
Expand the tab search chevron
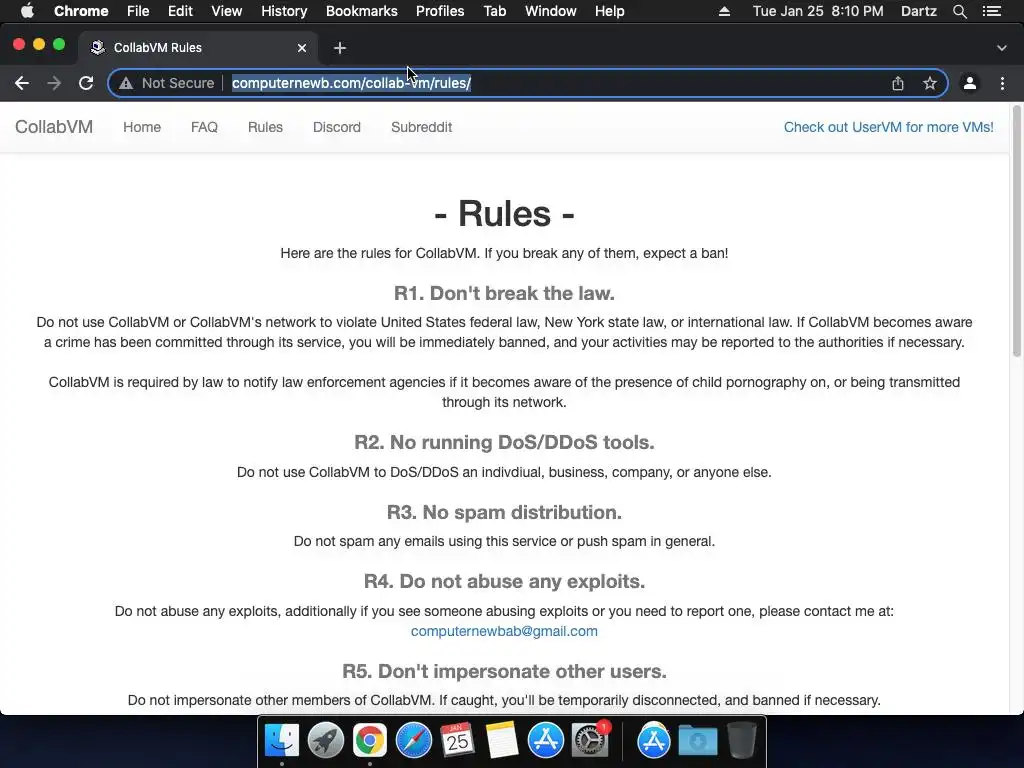pyautogui.click(x=1002, y=48)
